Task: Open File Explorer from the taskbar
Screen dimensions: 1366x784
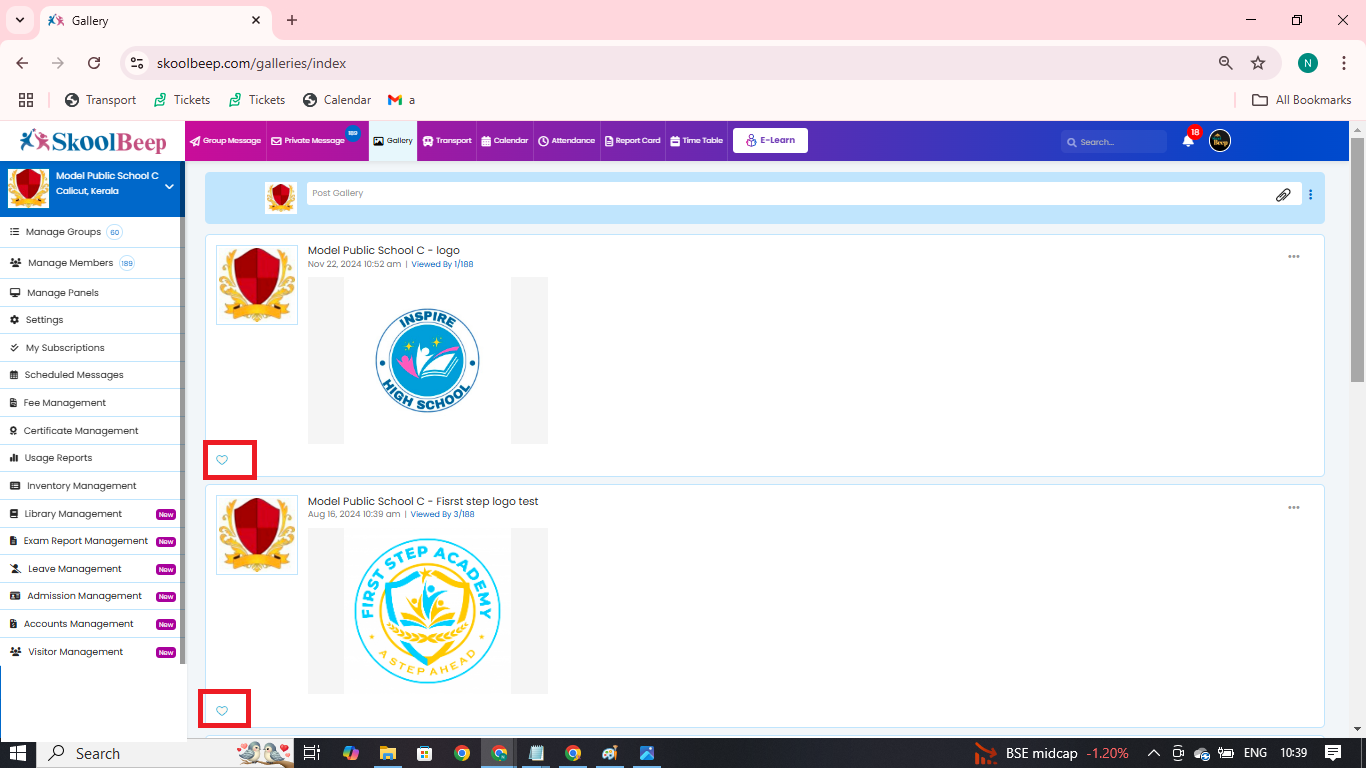Action: [x=388, y=753]
